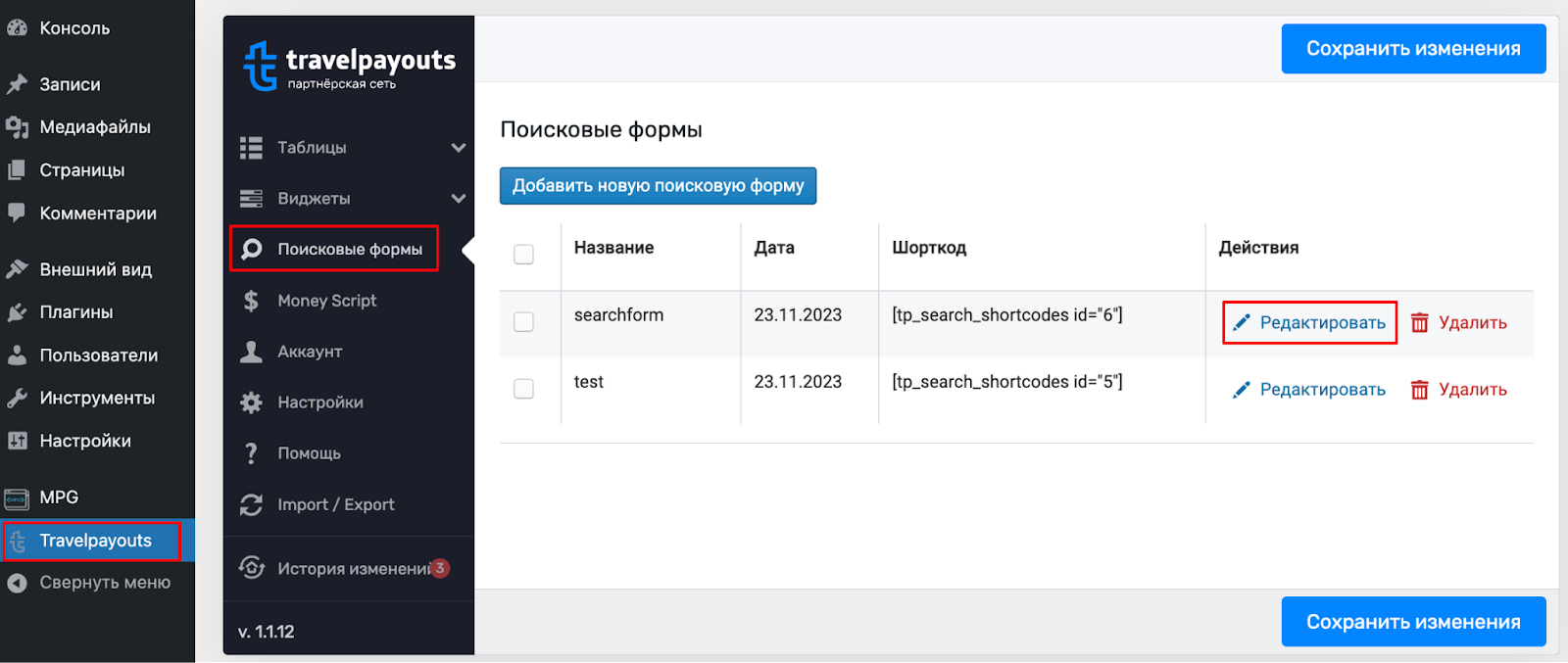The width and height of the screenshot is (1568, 663).
Task: Click Удалить link for searchform
Action: pyautogui.click(x=1473, y=323)
